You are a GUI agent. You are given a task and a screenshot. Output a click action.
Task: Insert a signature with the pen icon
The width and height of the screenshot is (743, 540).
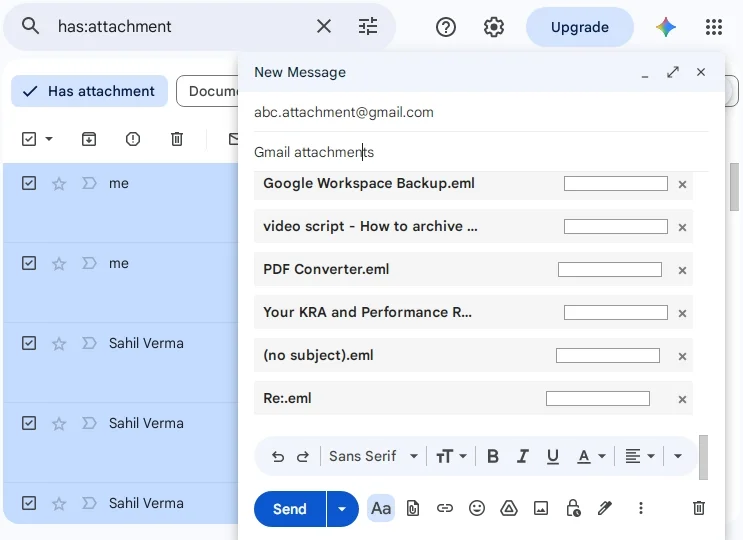[x=605, y=508]
